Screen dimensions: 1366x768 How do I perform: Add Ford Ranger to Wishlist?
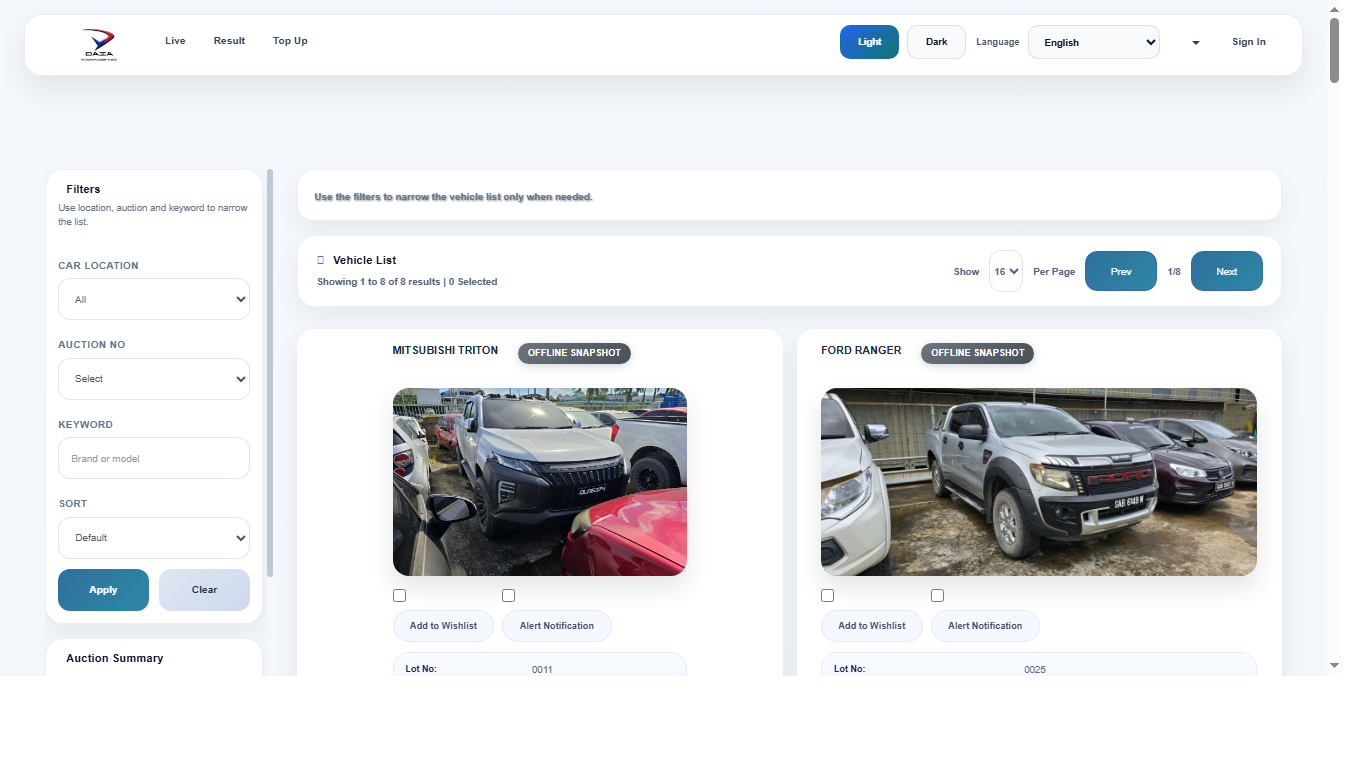pyautogui.click(x=872, y=626)
